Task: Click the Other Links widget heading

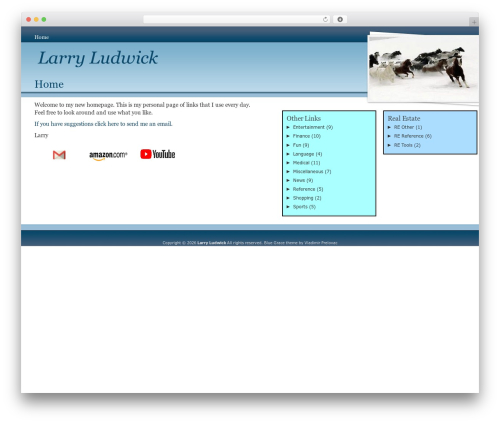Action: [x=304, y=118]
